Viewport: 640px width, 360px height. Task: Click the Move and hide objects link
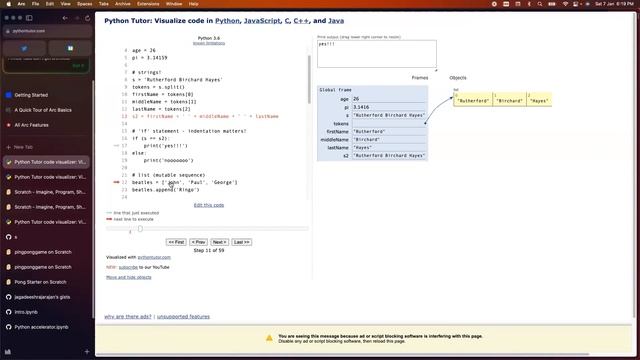coord(129,278)
